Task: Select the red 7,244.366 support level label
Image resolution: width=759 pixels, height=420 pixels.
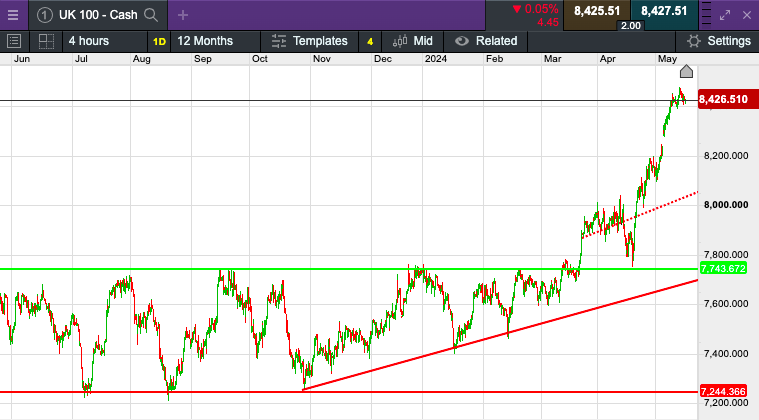Action: click(723, 391)
